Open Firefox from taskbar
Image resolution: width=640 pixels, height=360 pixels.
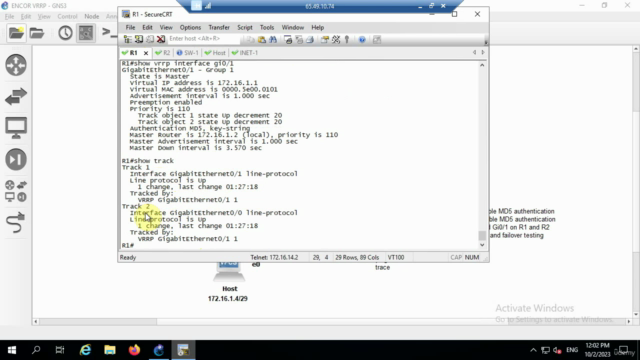[x=134, y=350]
